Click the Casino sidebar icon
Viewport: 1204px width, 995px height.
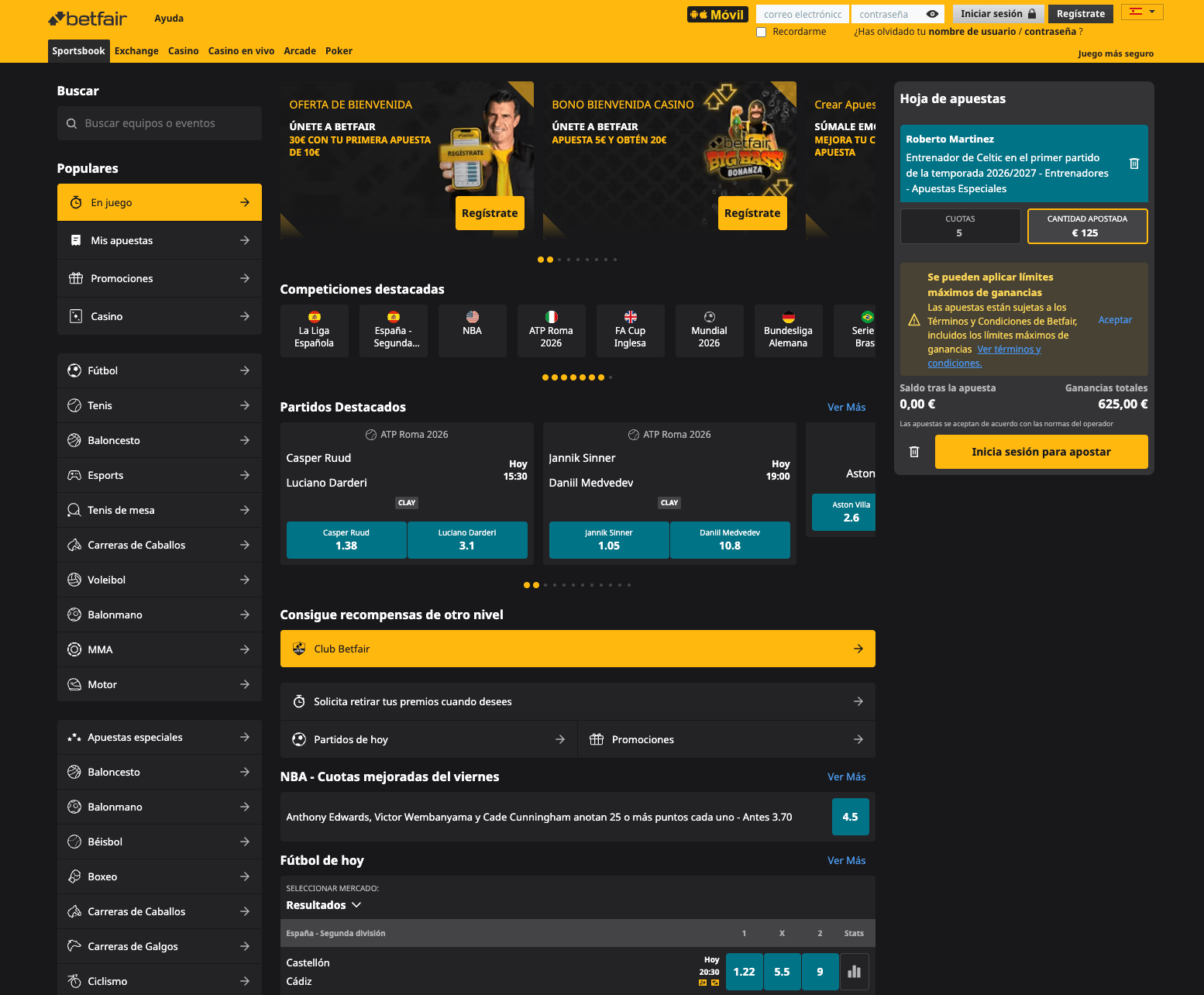[76, 316]
